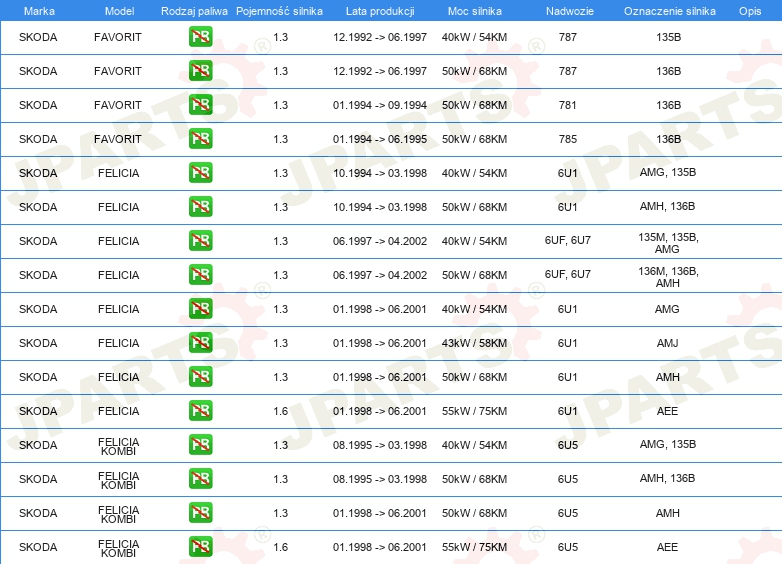
Task: Select 135B engine code in first Favorit row
Action: [x=668, y=37]
